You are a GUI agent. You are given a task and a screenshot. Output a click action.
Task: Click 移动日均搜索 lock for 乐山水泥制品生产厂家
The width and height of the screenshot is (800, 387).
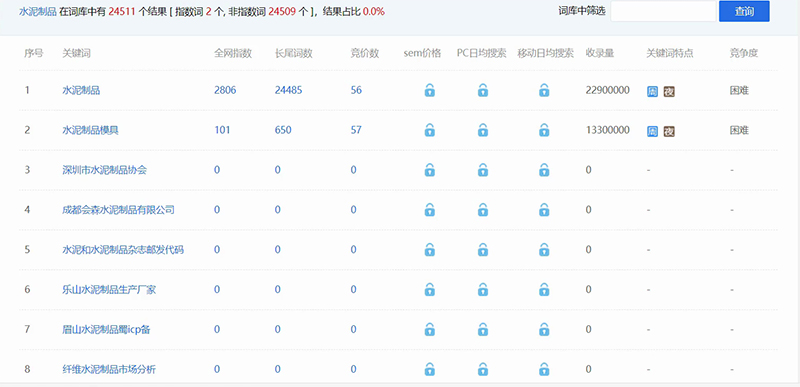pos(544,289)
